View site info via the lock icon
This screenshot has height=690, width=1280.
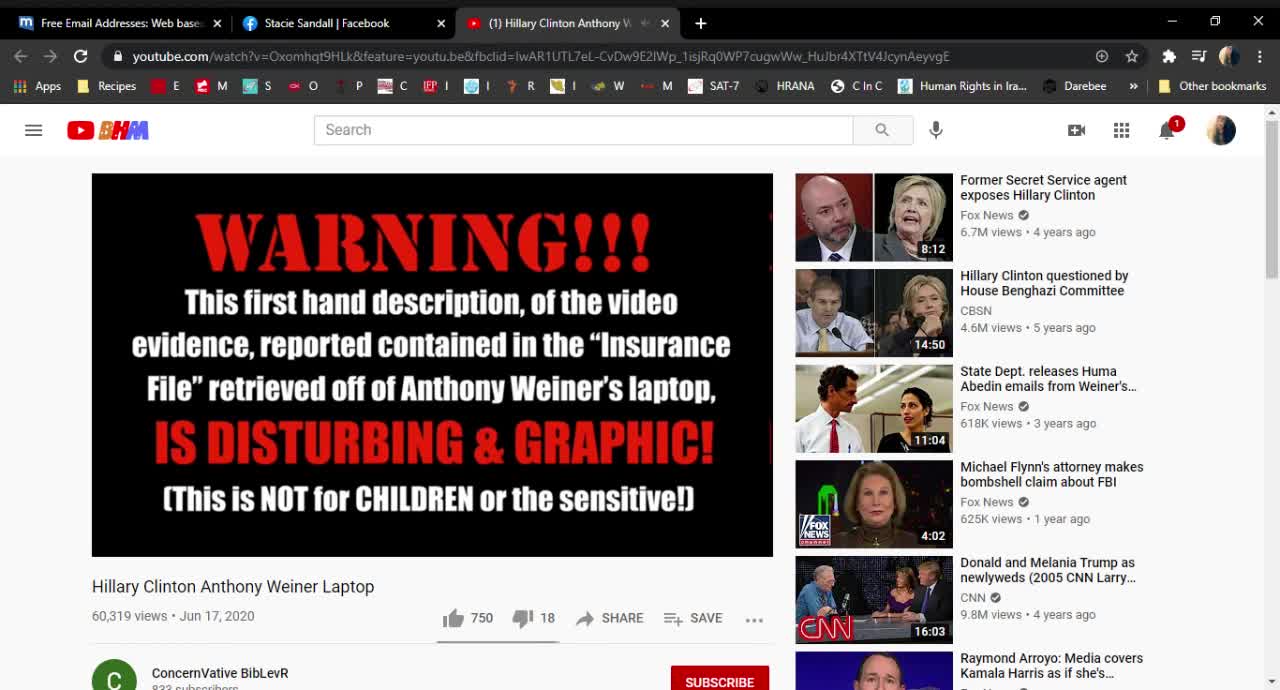click(118, 56)
